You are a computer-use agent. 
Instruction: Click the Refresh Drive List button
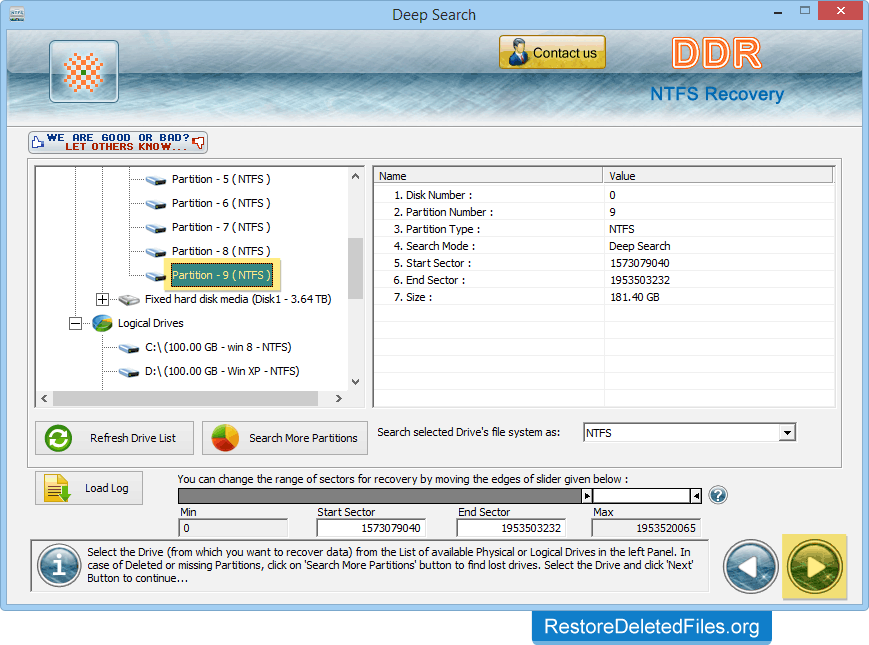click(115, 438)
